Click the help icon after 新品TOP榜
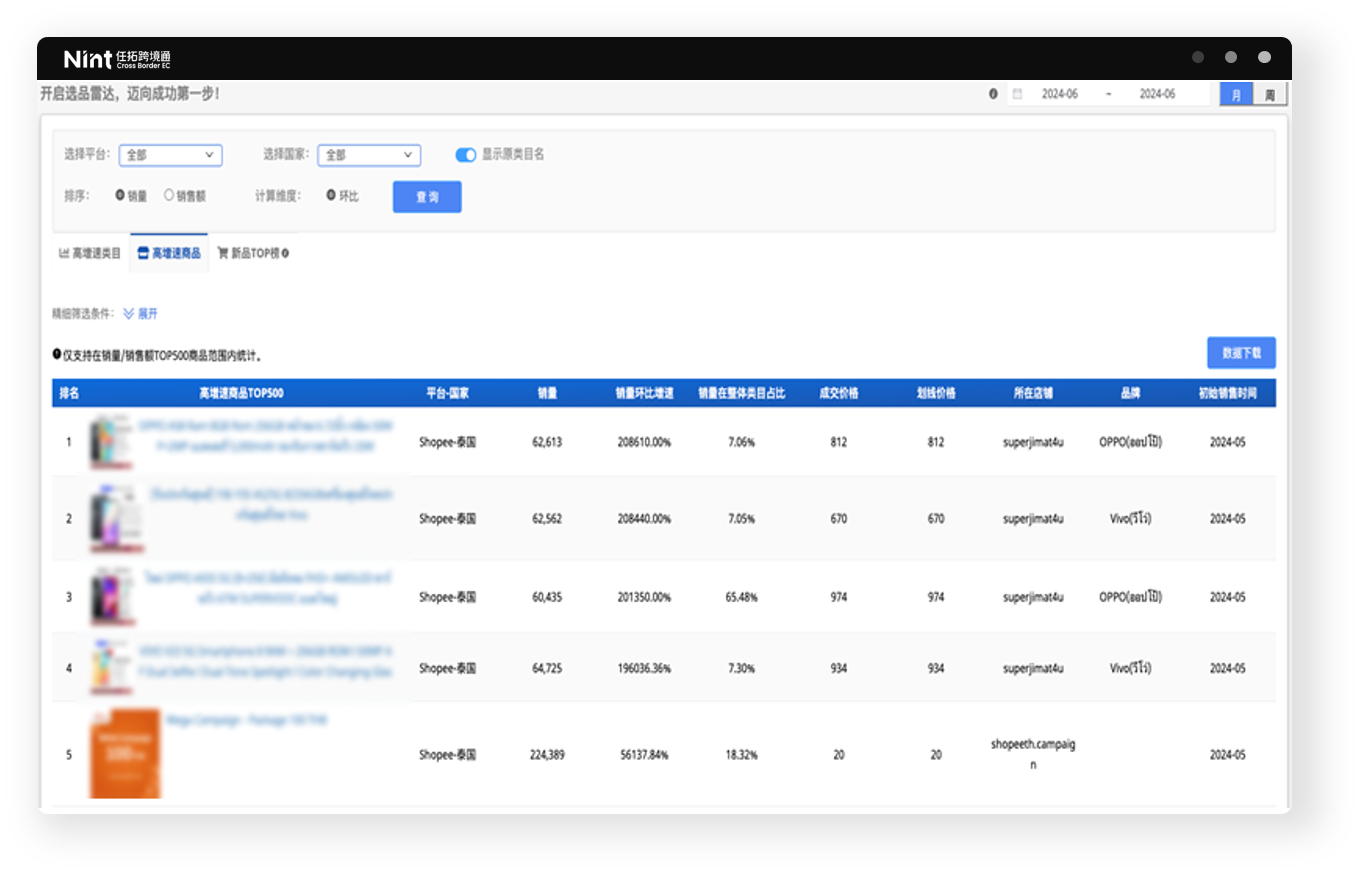The image size is (1360, 873). 286,254
